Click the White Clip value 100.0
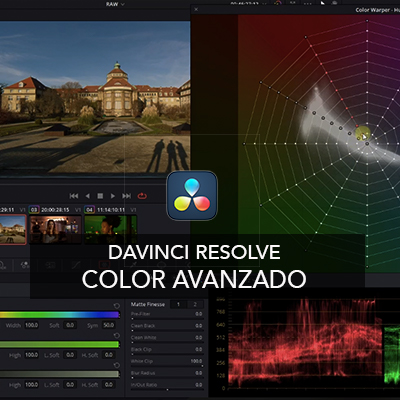400x400 pixels. pos(196,361)
